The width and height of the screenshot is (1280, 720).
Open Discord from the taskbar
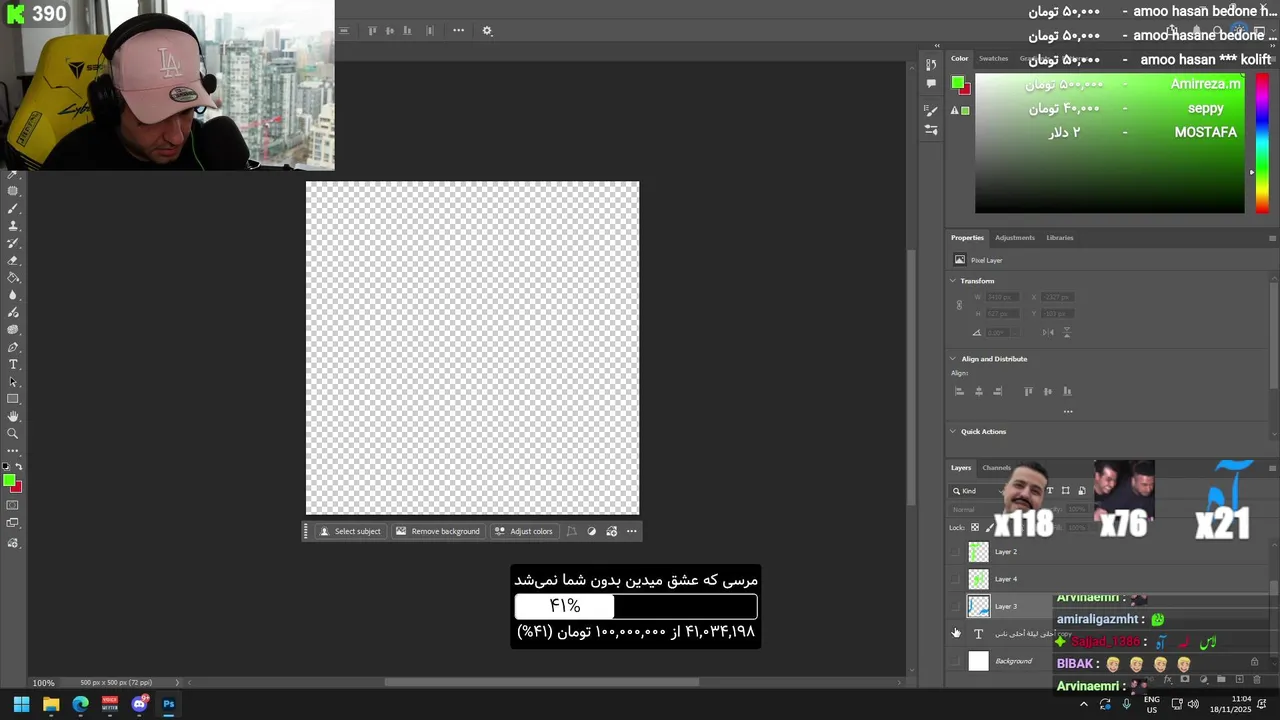click(140, 704)
